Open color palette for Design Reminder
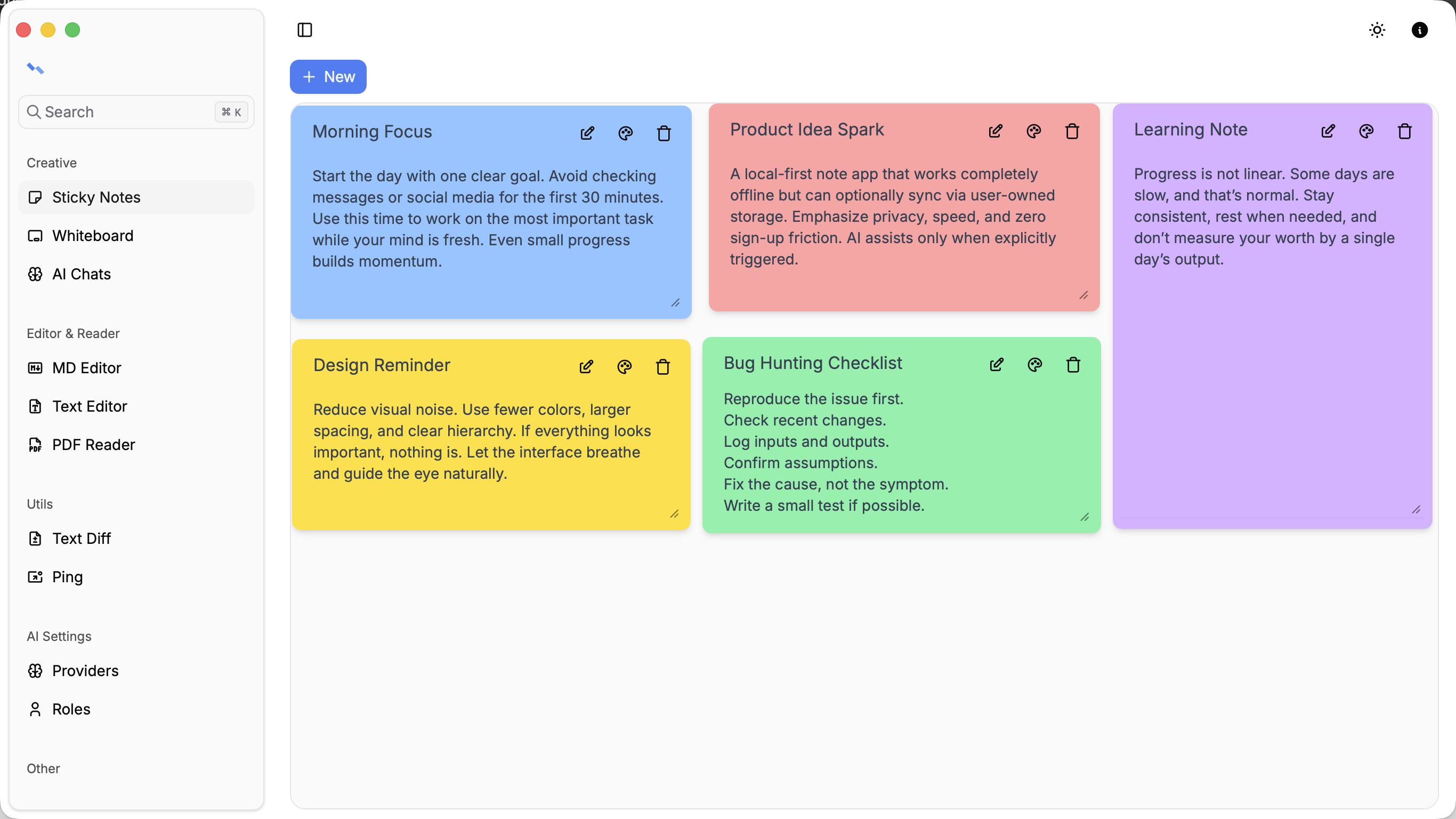The height and width of the screenshot is (819, 1456). coord(624,367)
